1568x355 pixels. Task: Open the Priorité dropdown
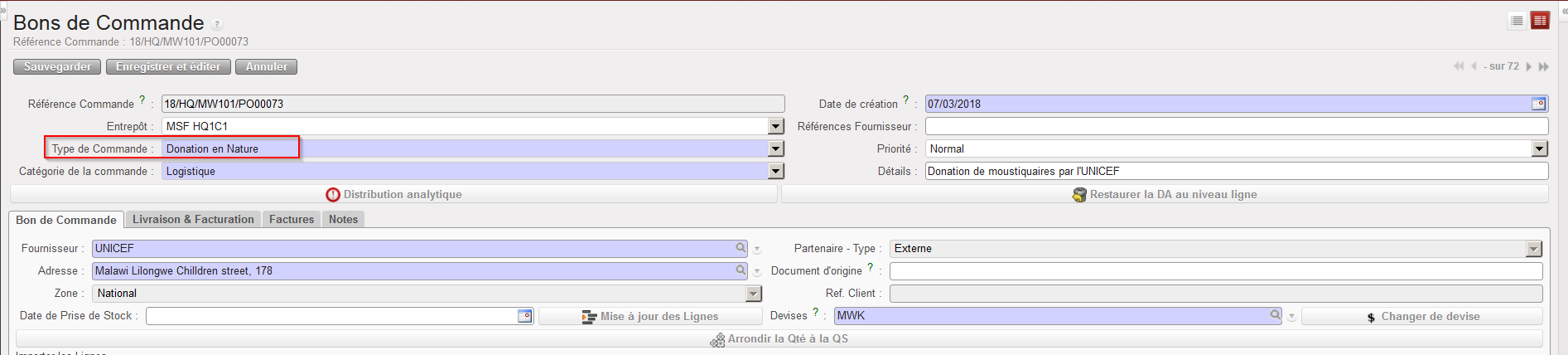click(1539, 148)
